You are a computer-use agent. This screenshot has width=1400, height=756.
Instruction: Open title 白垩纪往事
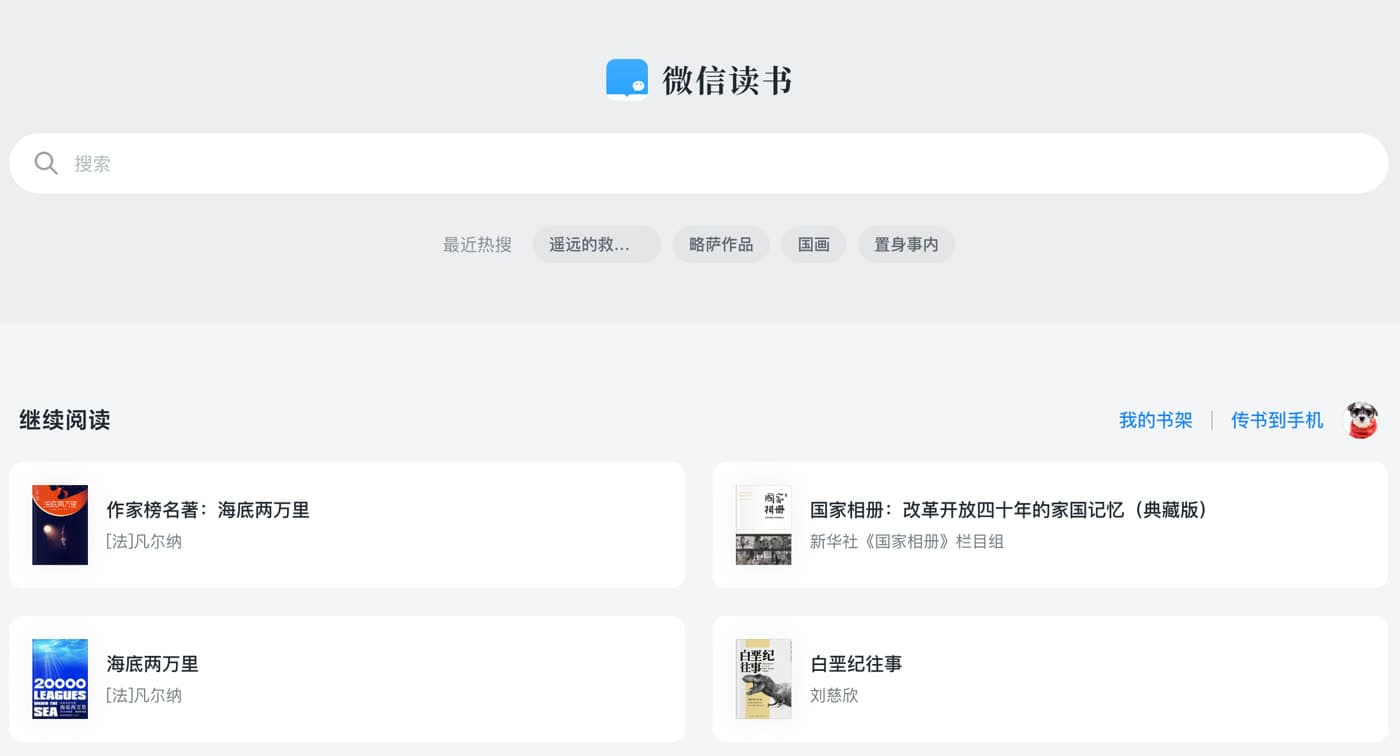coord(856,664)
